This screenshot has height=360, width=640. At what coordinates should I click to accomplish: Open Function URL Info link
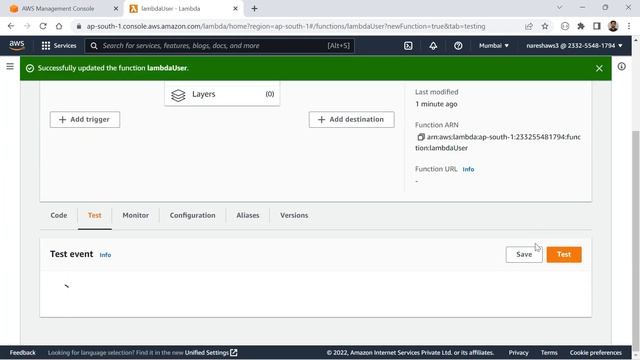468,169
